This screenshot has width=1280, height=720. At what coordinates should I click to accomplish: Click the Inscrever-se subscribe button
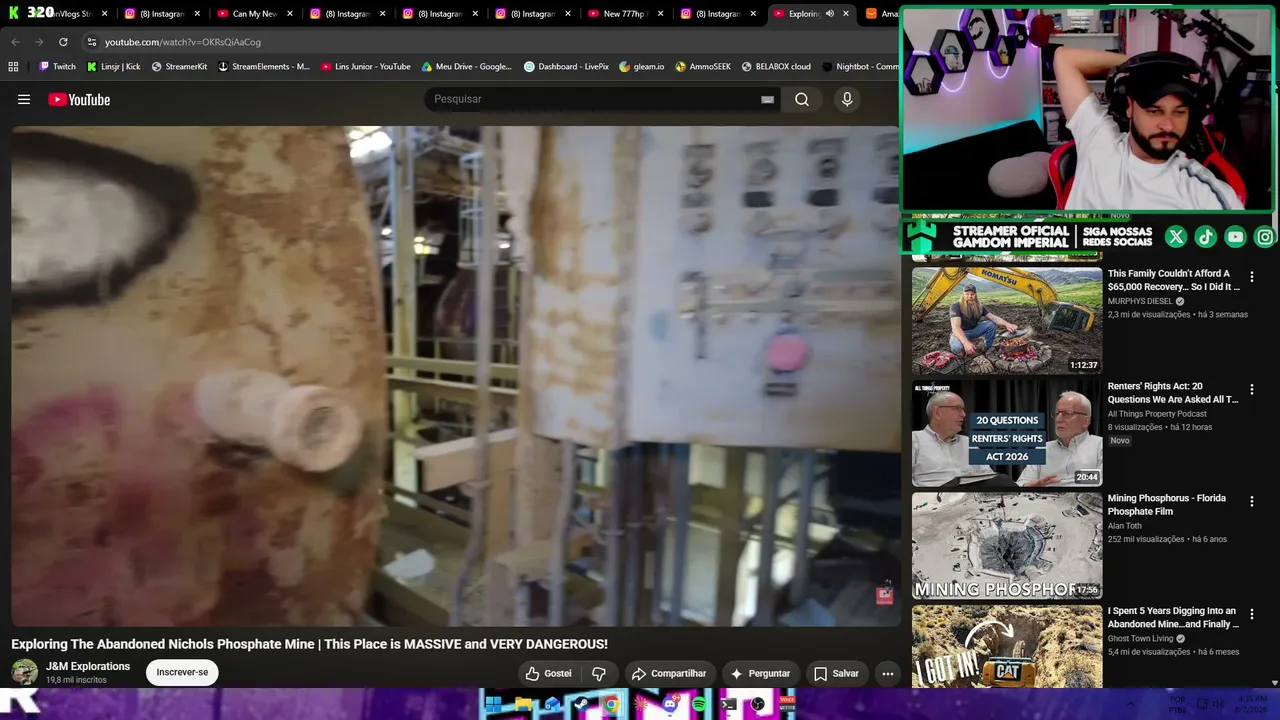[182, 672]
